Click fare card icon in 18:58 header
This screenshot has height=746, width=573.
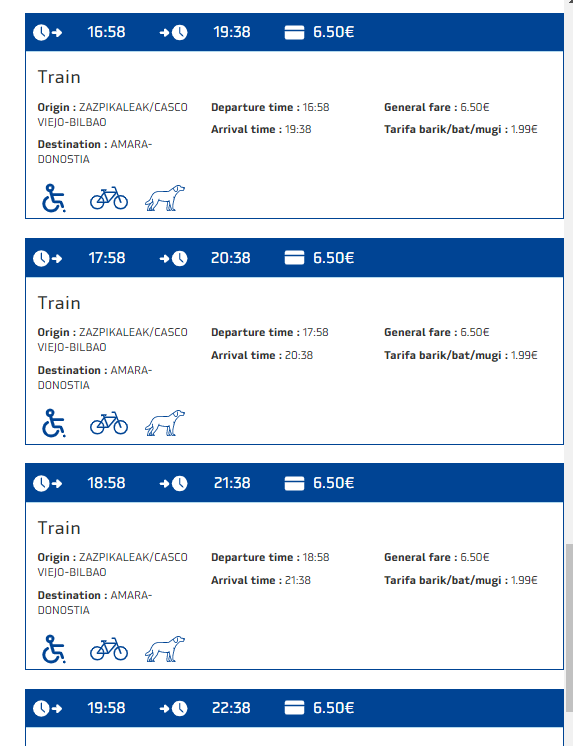[x=294, y=483]
